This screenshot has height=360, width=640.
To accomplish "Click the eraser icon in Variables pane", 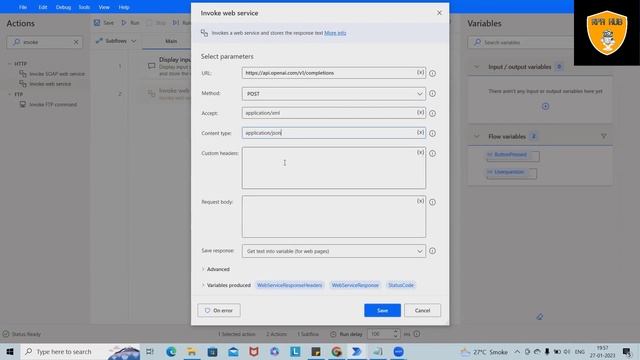I will [x=540, y=317].
